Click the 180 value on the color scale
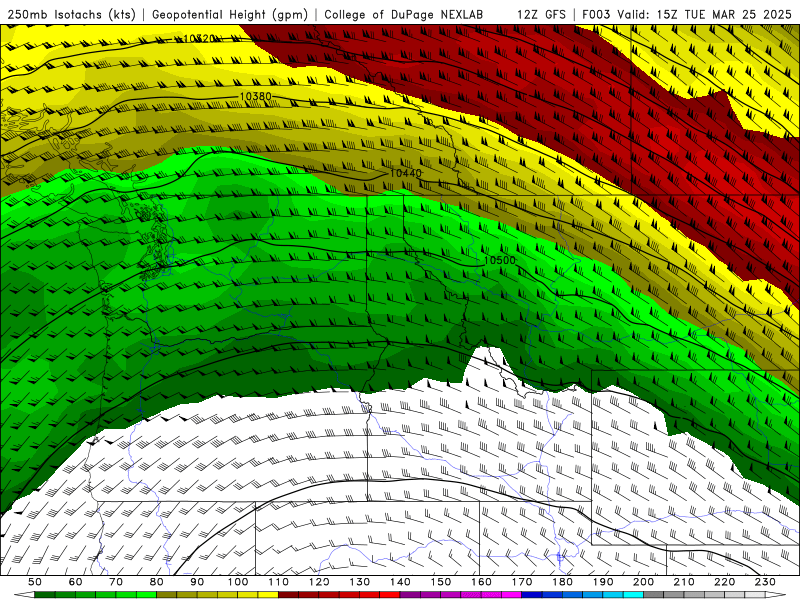Image resolution: width=800 pixels, height=600 pixels. pos(563,582)
